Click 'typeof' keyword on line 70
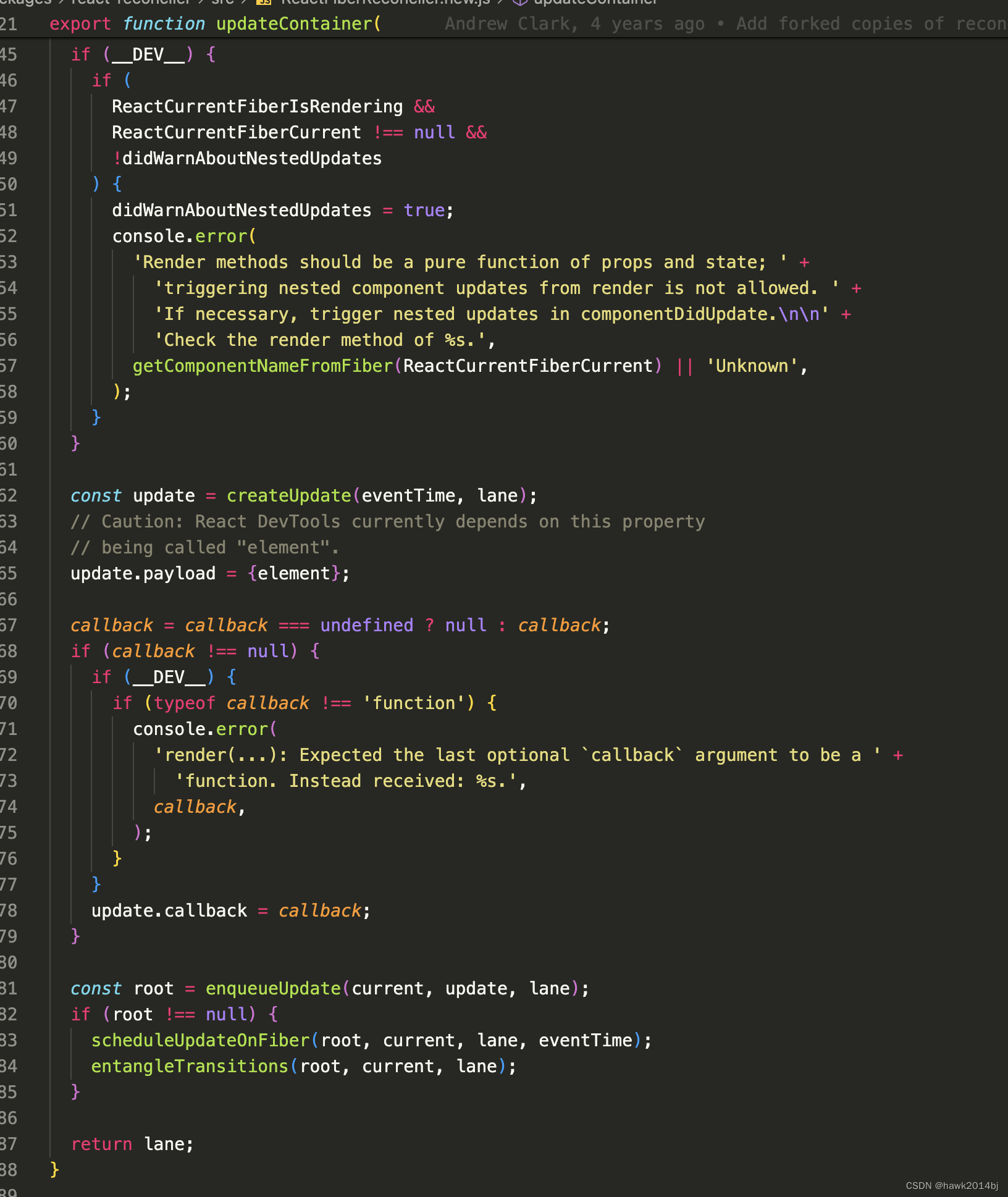The image size is (1008, 1197). pyautogui.click(x=184, y=703)
